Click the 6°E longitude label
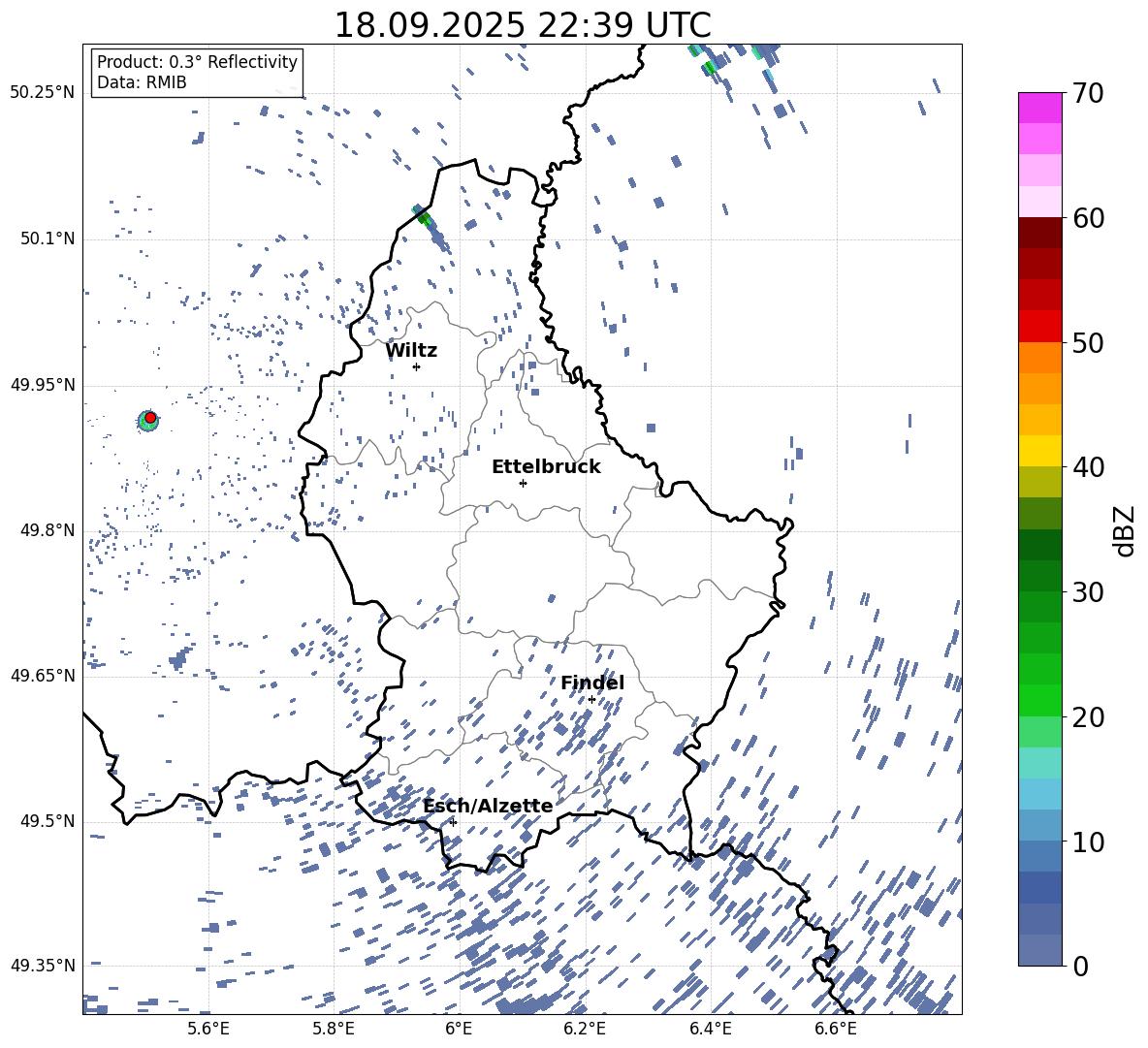Image resolution: width=1148 pixels, height=1048 pixels. (x=459, y=1029)
